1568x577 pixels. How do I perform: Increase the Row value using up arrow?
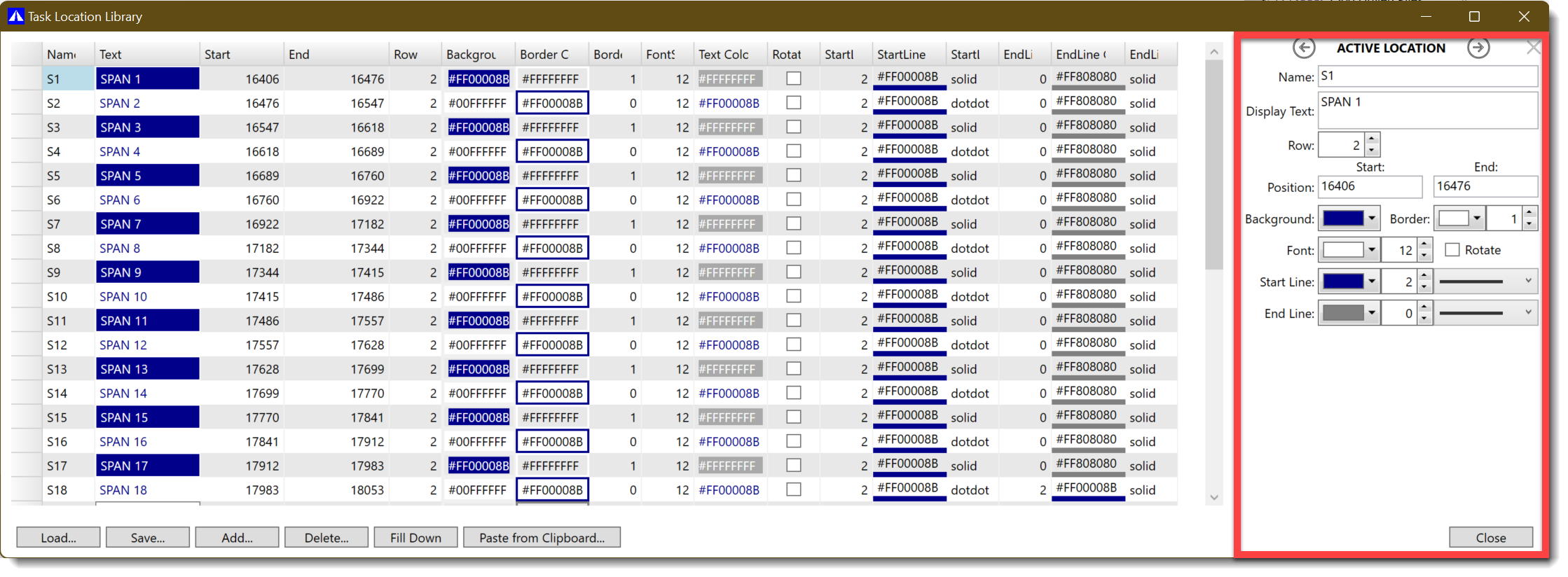coord(1373,139)
